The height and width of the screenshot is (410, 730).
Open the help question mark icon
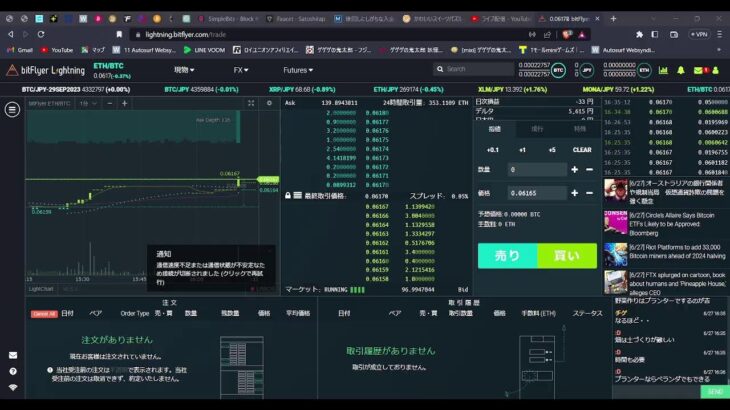[x=13, y=371]
